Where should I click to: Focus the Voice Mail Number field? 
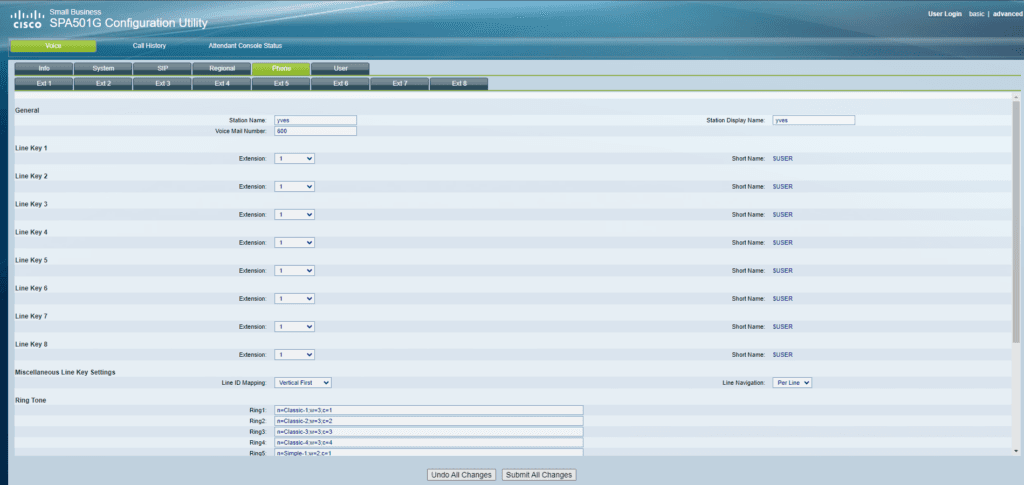pos(315,131)
